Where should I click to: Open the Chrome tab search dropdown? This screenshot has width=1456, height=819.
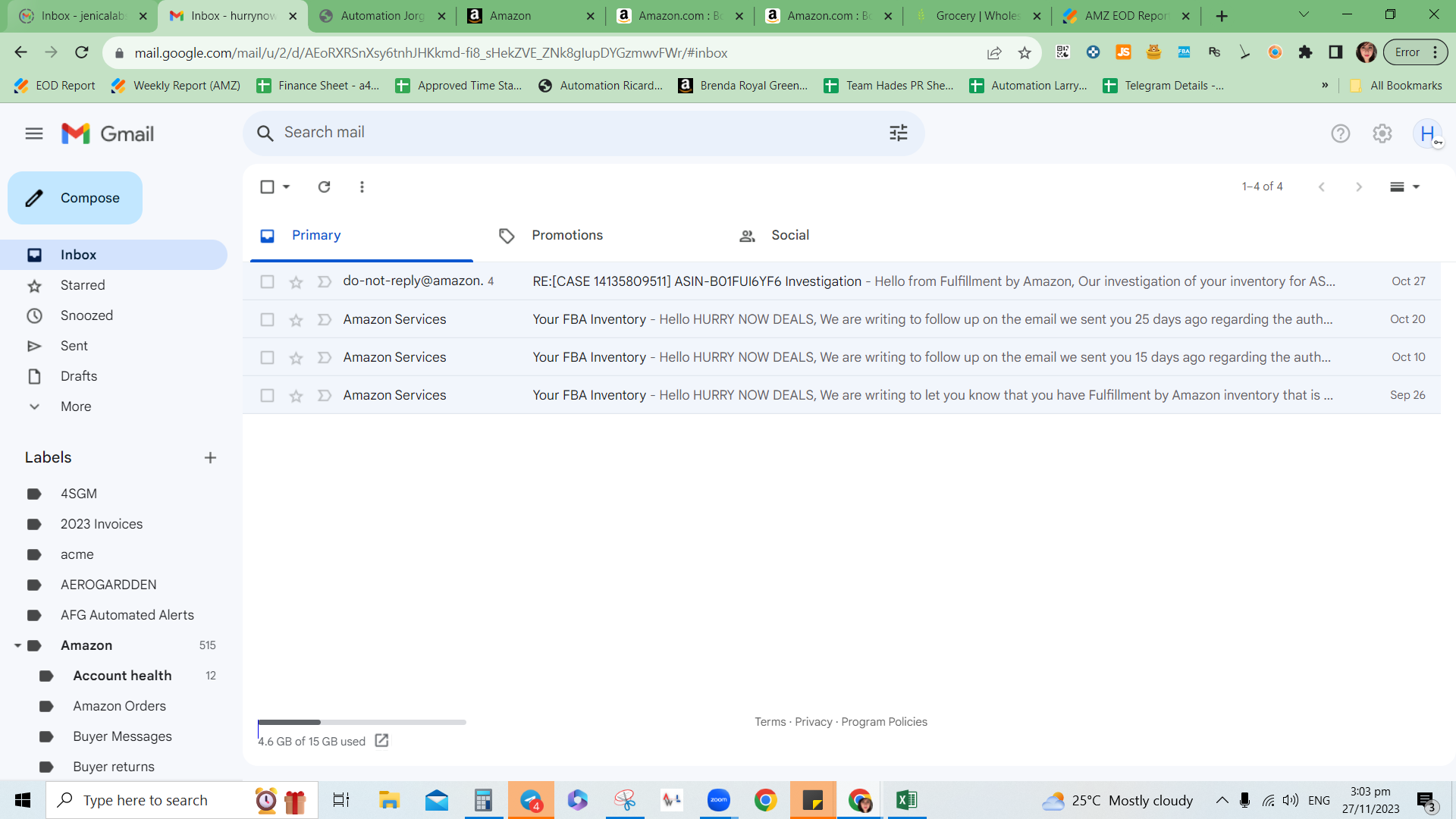(1304, 15)
